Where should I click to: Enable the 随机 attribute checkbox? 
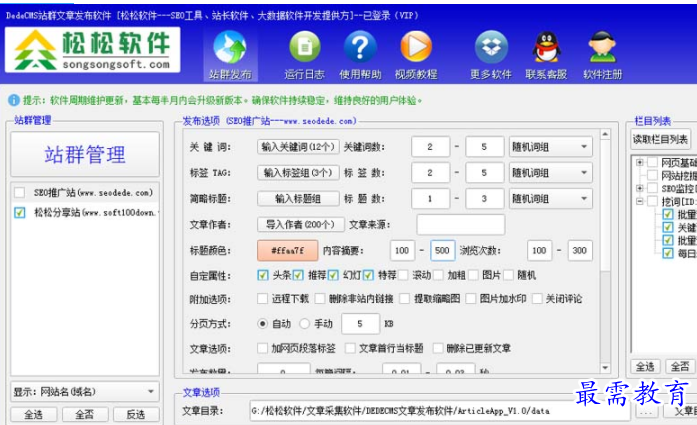point(509,275)
